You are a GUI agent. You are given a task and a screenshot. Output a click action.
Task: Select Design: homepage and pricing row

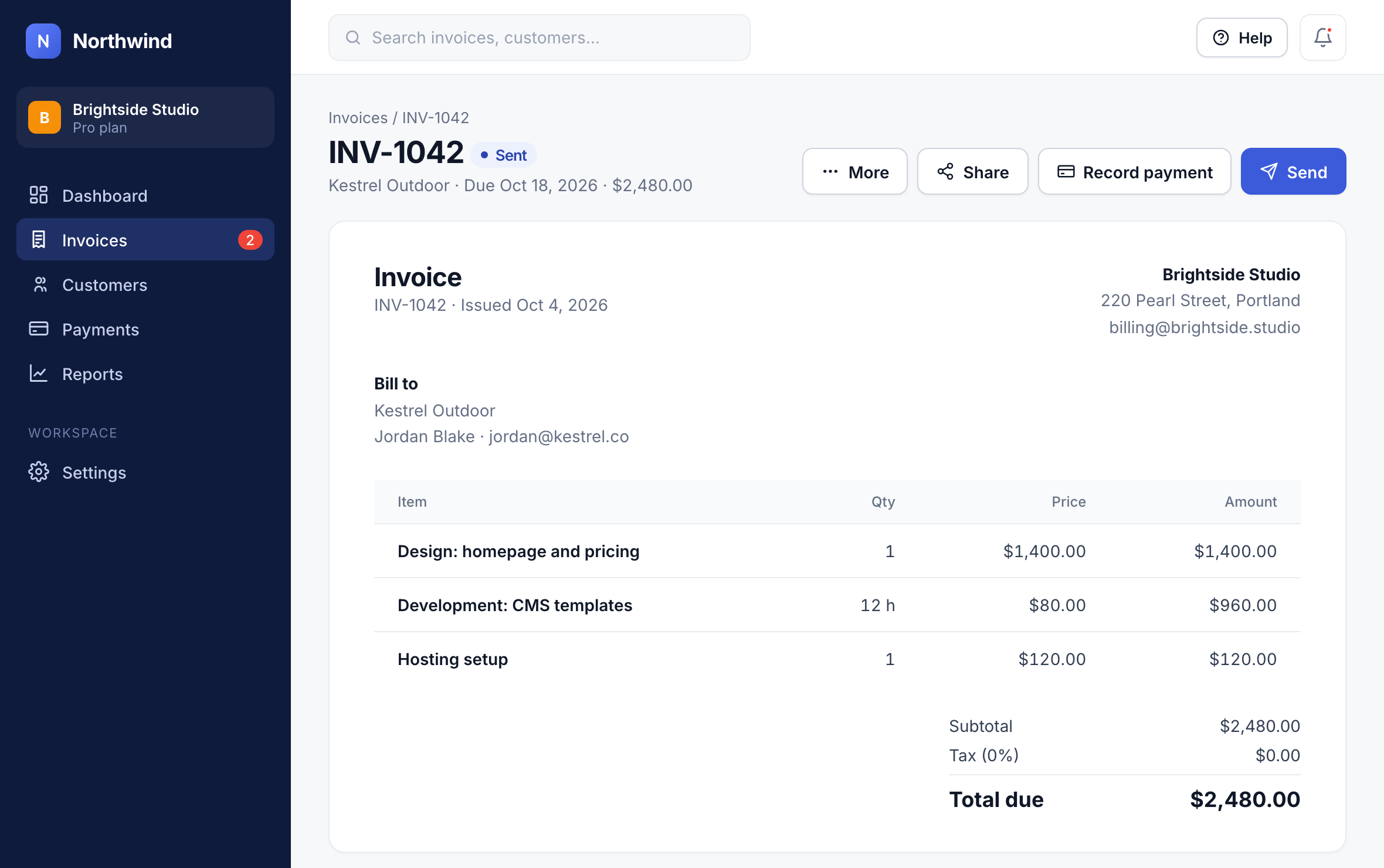click(837, 551)
